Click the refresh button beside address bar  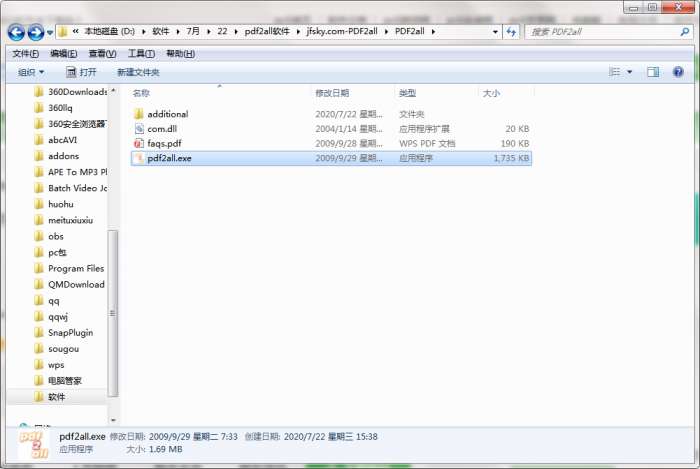(x=511, y=32)
